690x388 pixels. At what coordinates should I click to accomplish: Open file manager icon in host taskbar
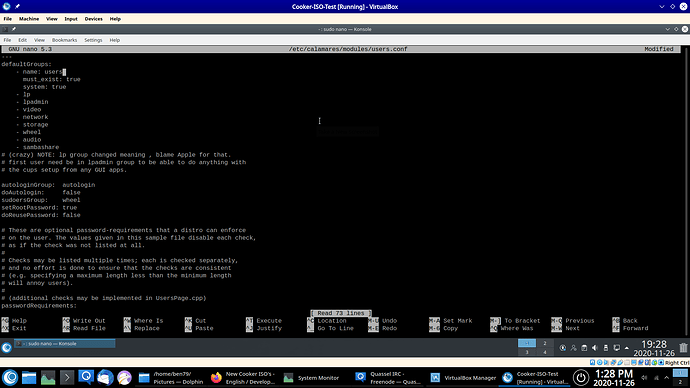click(x=29, y=377)
